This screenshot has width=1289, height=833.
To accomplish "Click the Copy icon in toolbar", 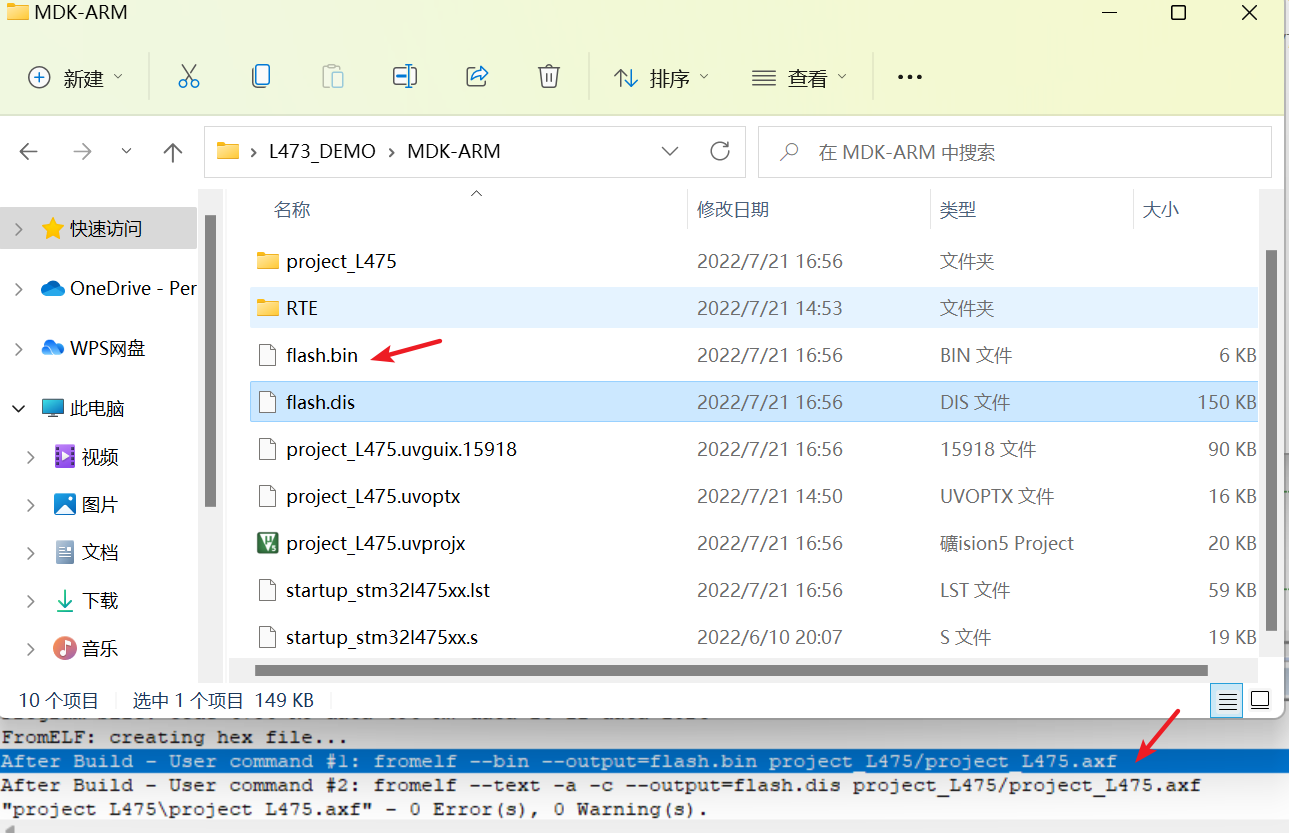I will click(261, 77).
